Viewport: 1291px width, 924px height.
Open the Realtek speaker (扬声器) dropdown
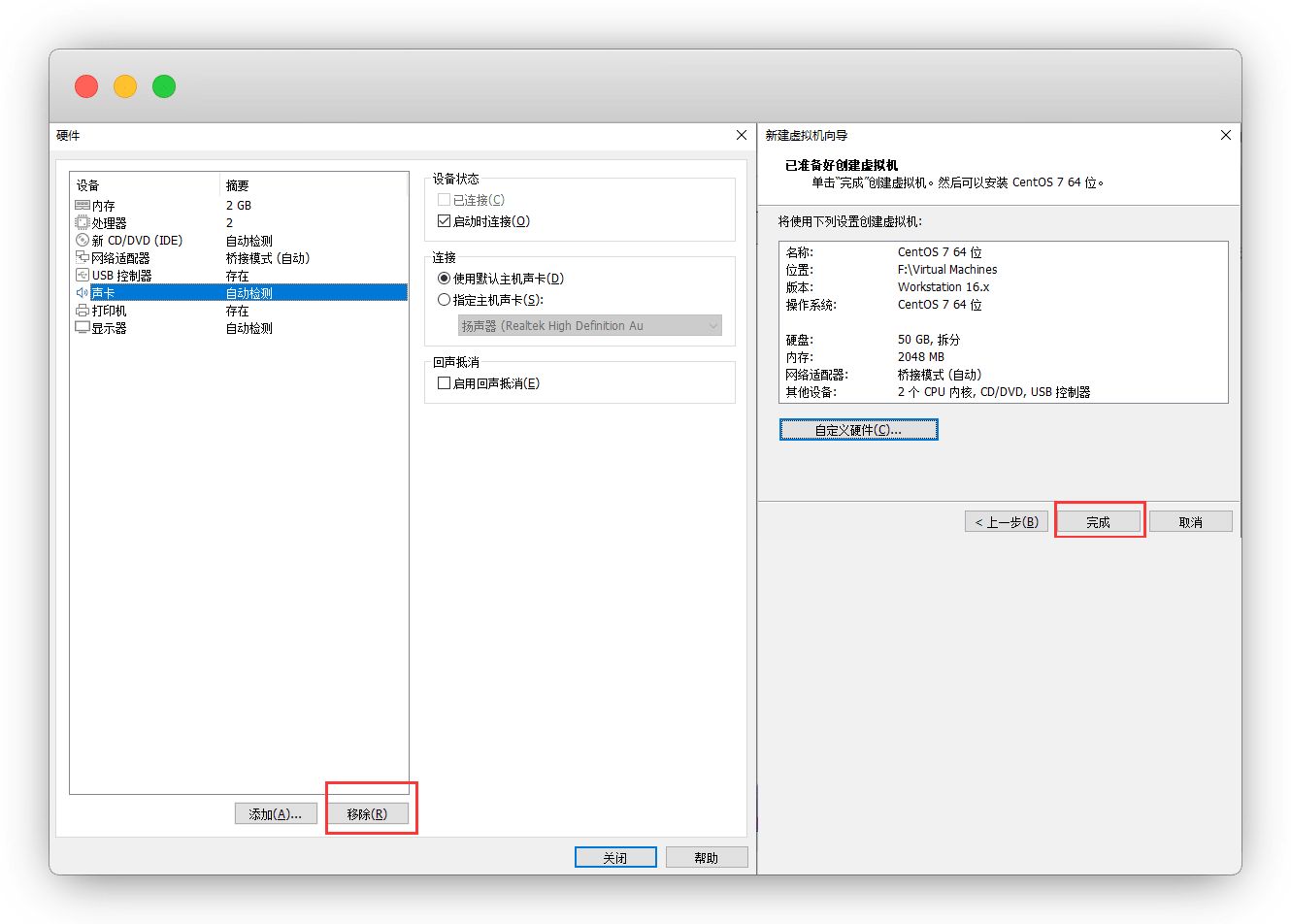tap(589, 326)
